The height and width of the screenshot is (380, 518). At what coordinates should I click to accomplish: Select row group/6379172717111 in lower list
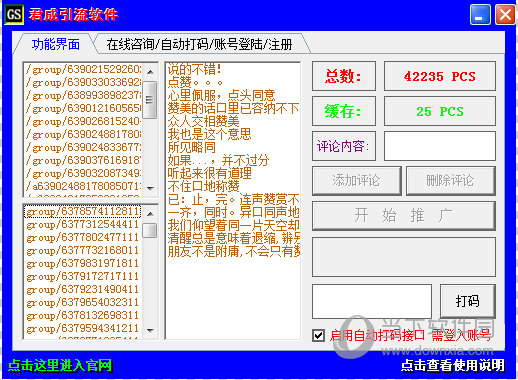pos(83,277)
